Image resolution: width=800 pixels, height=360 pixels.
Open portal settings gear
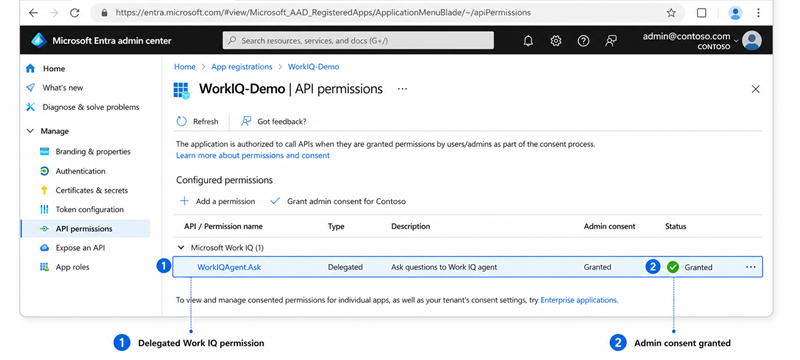(556, 41)
